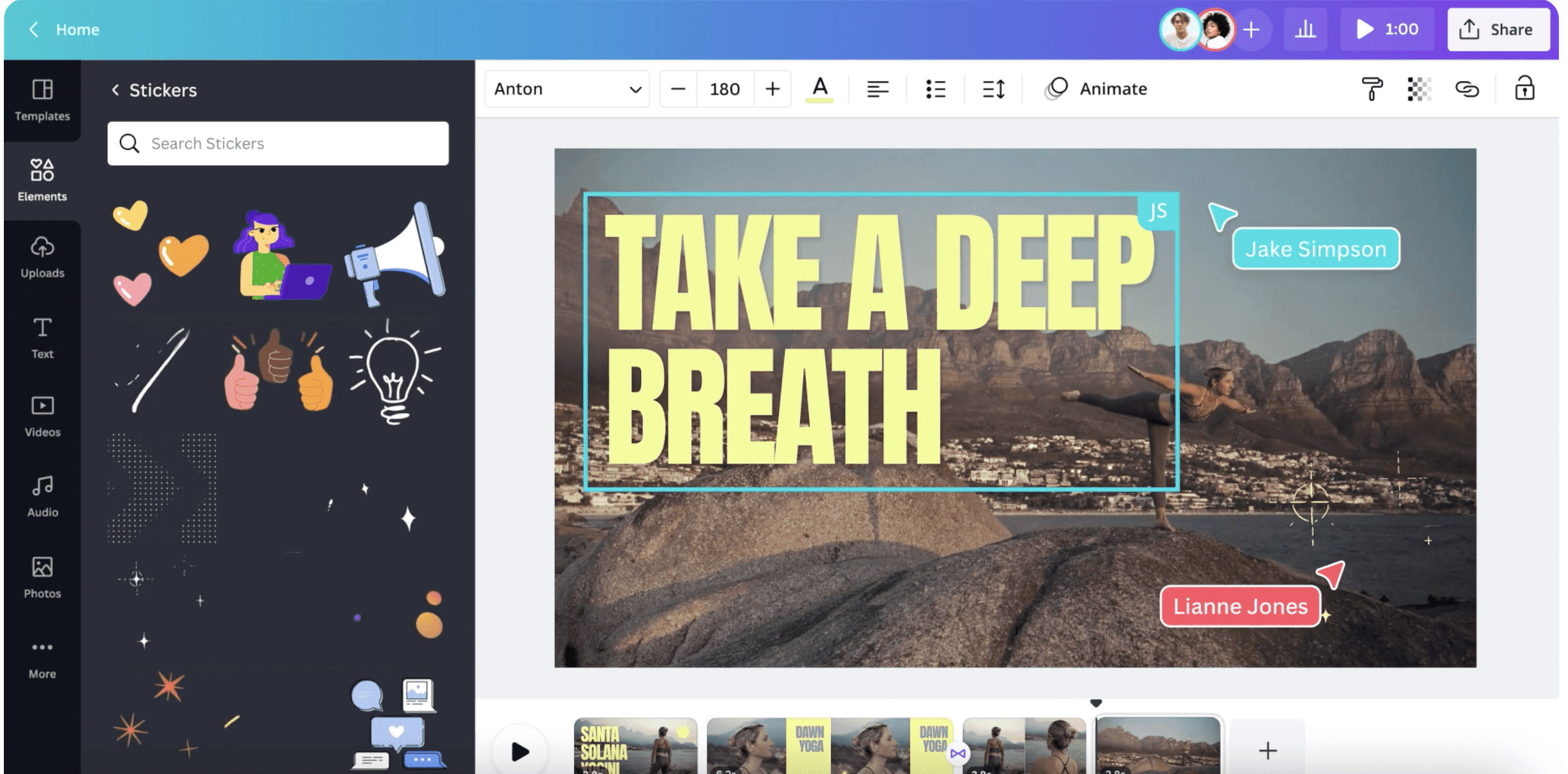Open line spacing settings icon

tap(993, 89)
